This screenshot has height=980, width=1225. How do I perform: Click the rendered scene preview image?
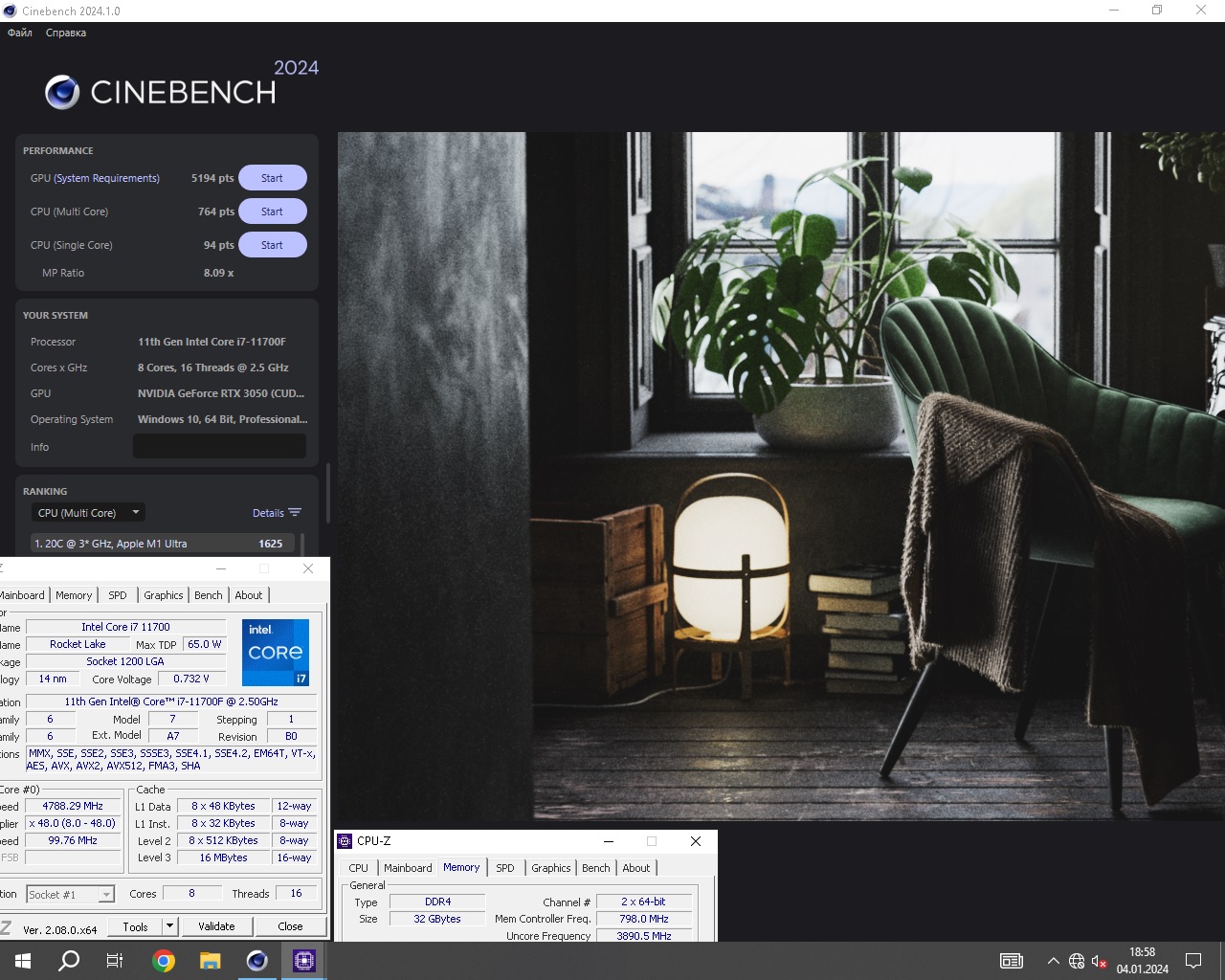(781, 476)
